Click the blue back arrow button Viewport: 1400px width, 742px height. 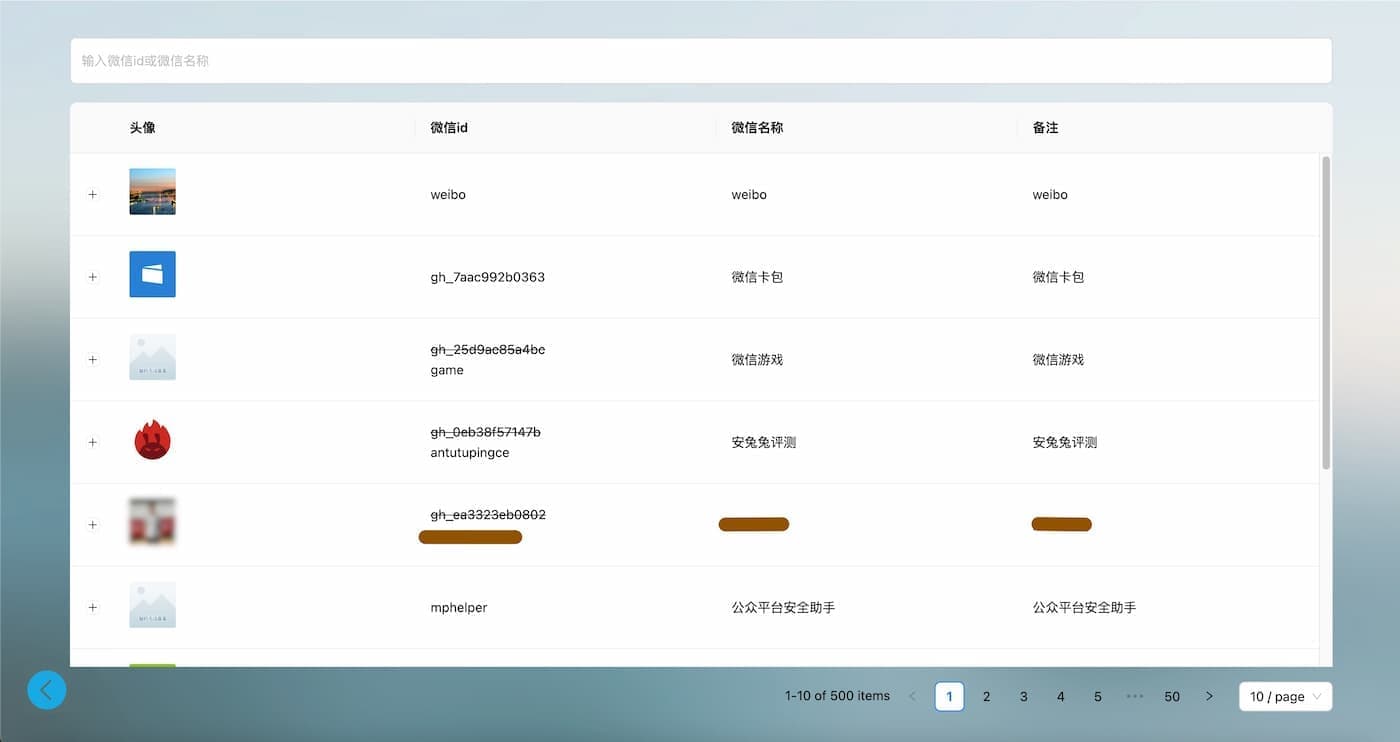click(47, 690)
